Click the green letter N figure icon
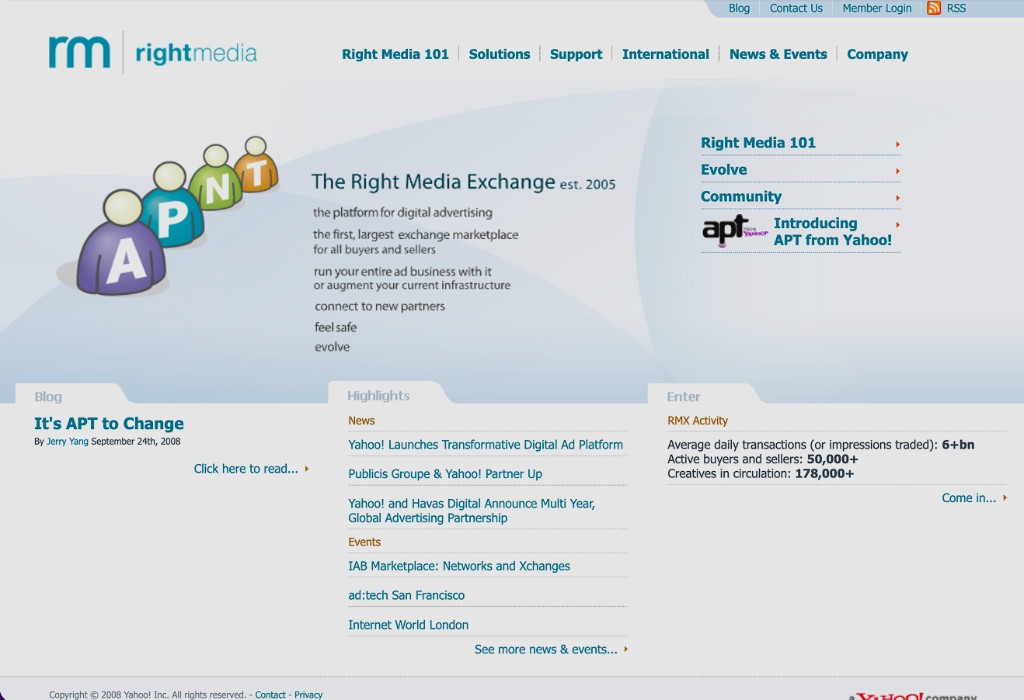The image size is (1024, 700). (x=216, y=178)
